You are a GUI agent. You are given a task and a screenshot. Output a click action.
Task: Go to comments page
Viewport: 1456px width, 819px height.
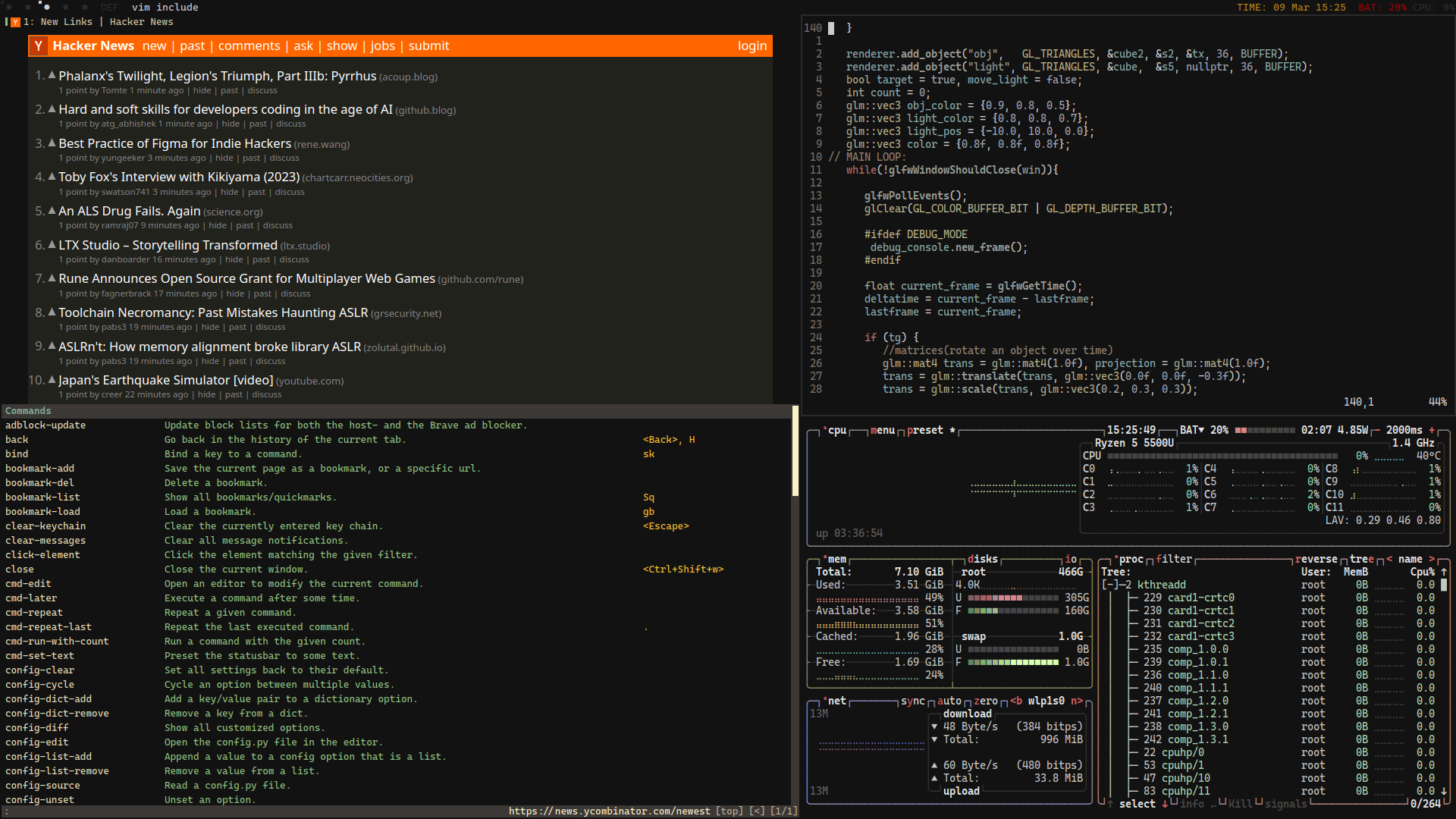point(249,45)
